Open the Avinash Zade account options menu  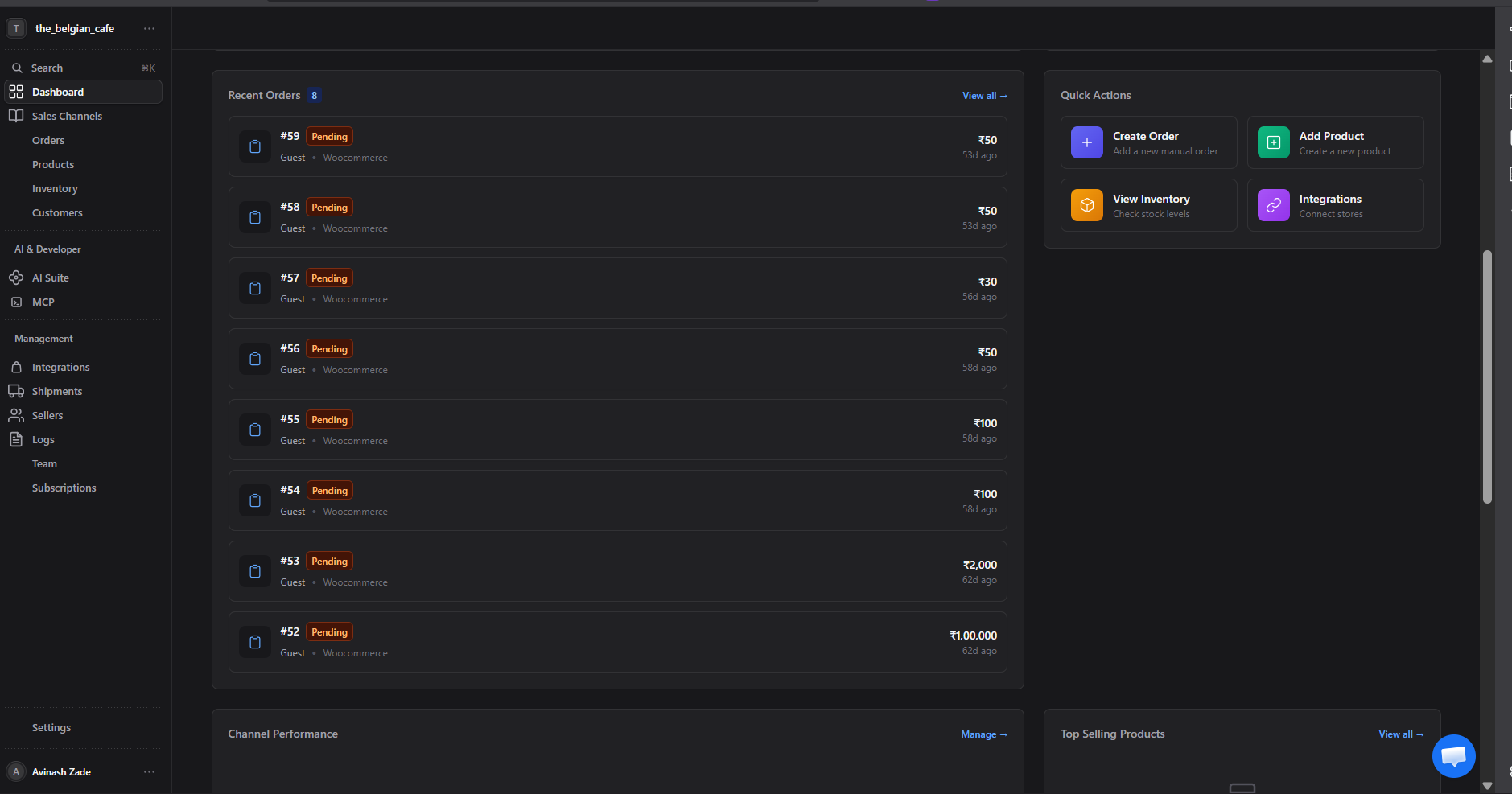[149, 771]
